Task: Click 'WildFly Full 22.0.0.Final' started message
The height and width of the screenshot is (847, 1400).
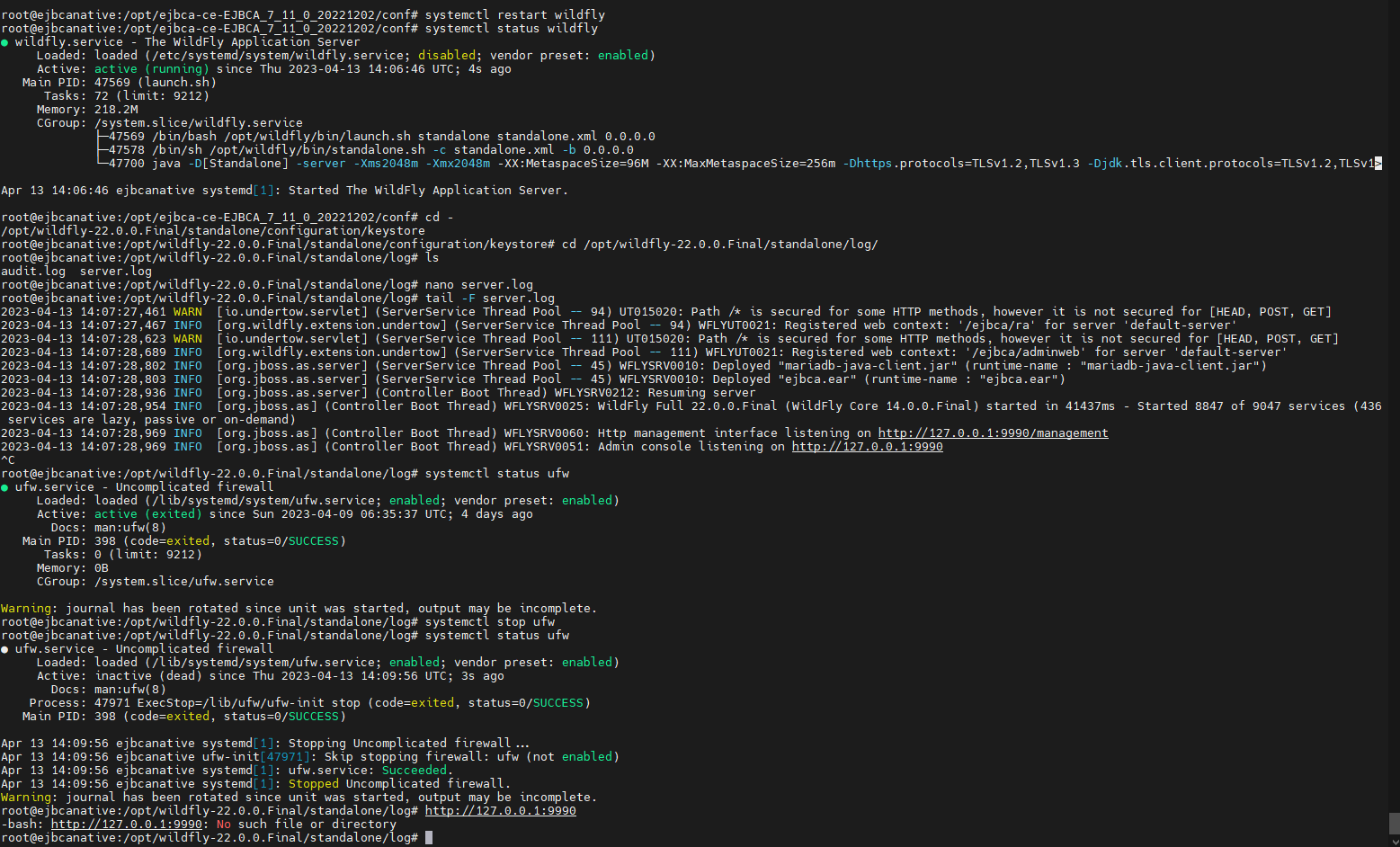Action: (687, 406)
